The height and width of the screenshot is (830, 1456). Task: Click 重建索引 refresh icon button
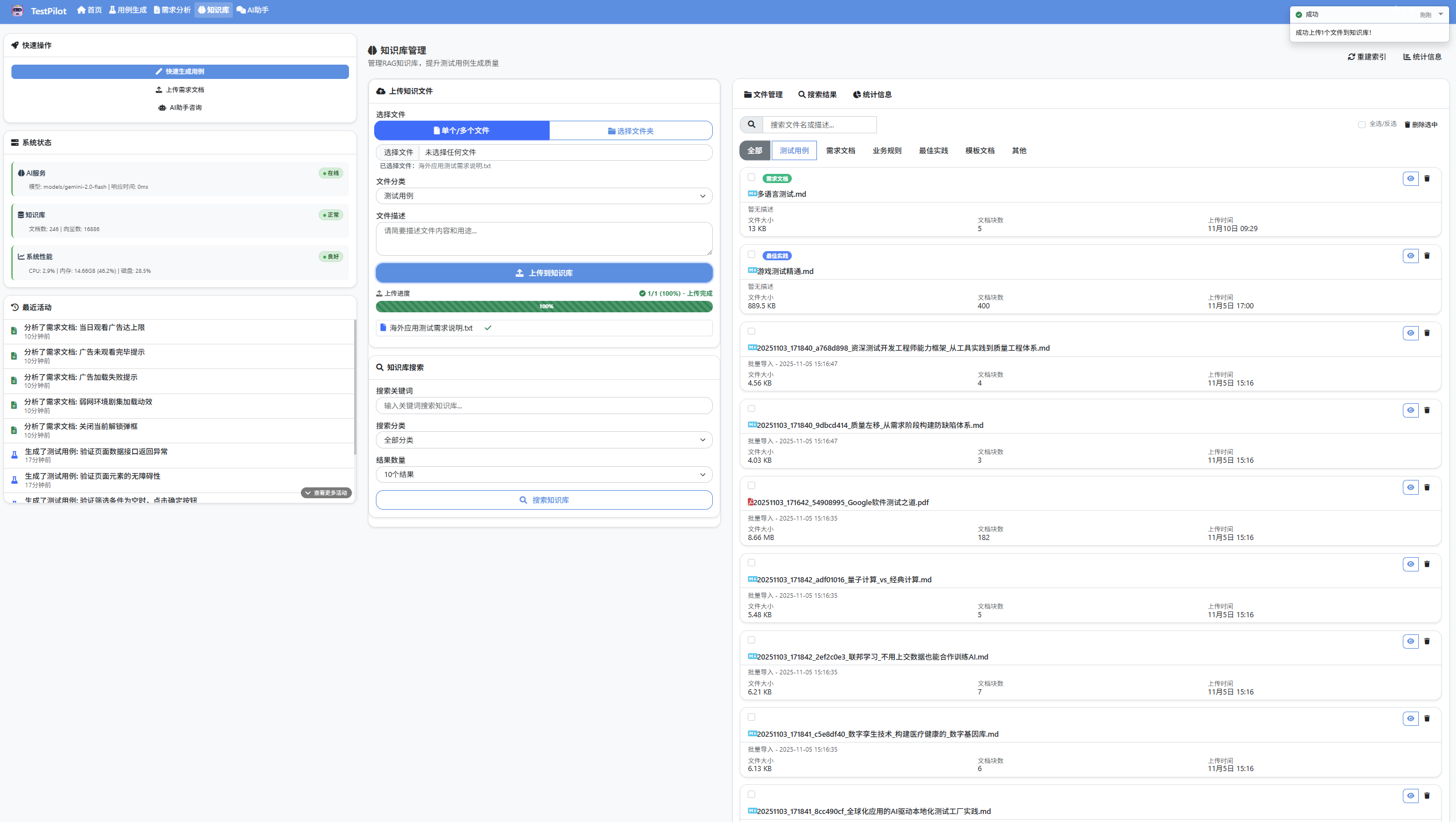point(1367,57)
